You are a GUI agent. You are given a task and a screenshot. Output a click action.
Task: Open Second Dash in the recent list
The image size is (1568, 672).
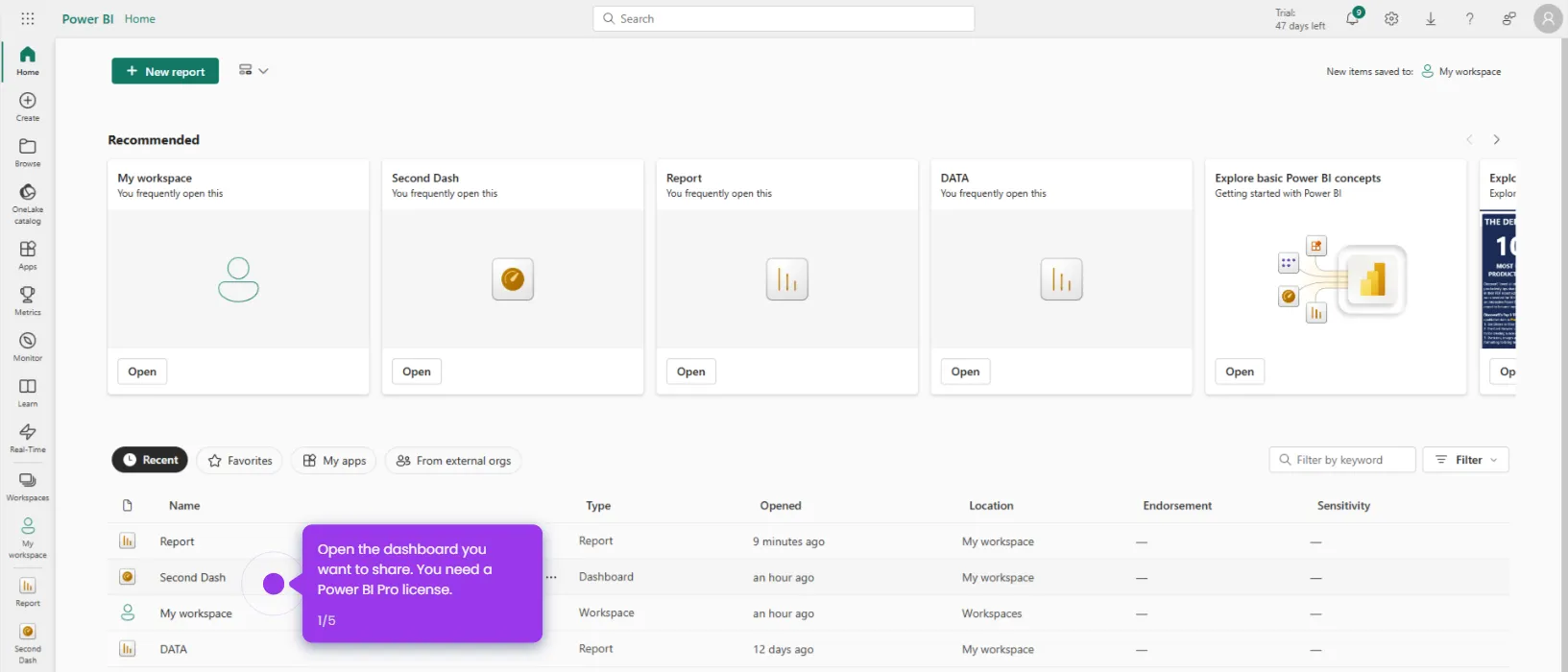(x=192, y=577)
